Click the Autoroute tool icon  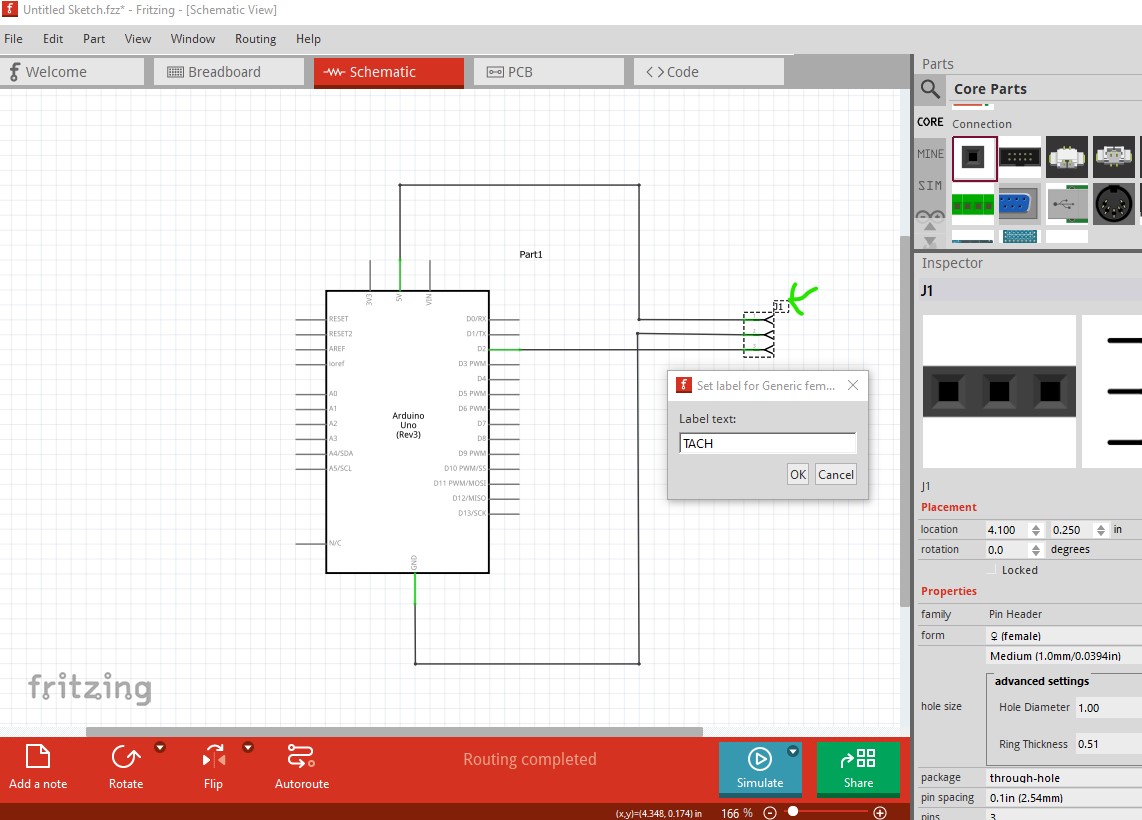click(301, 757)
